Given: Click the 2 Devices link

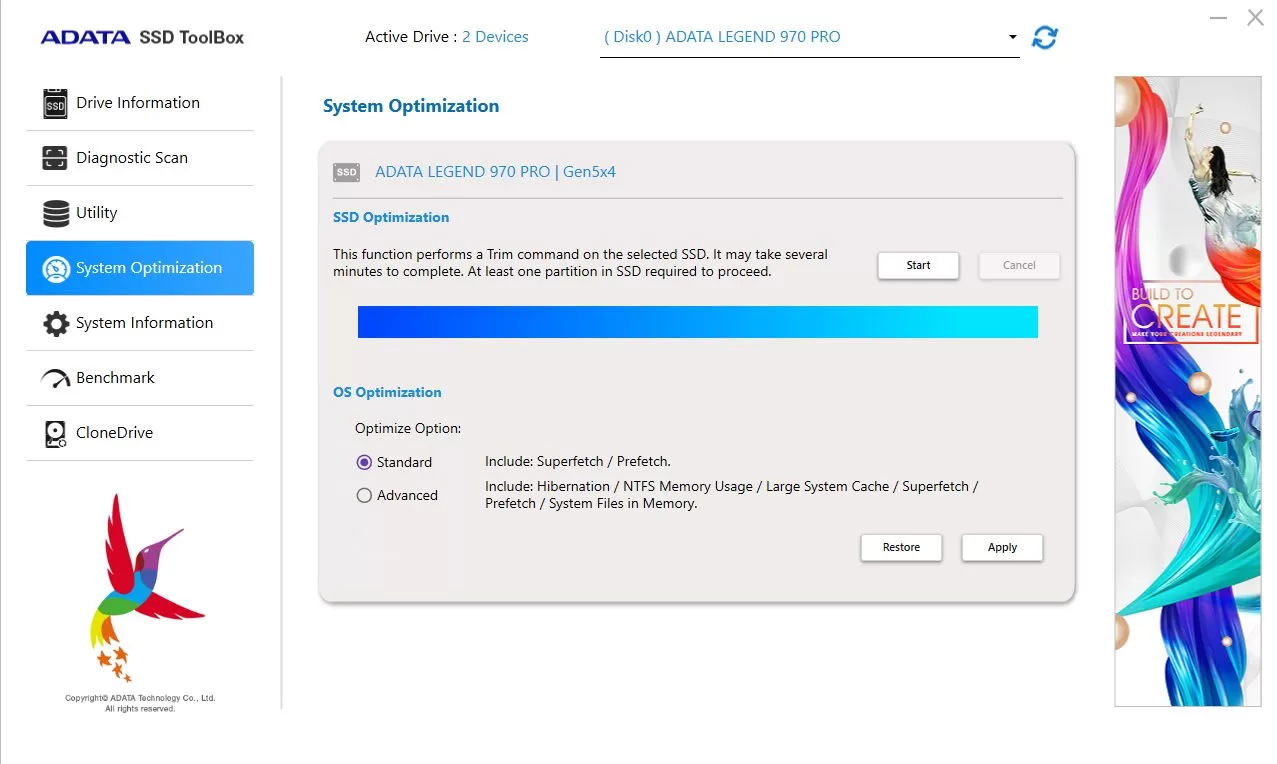Looking at the screenshot, I should [495, 37].
